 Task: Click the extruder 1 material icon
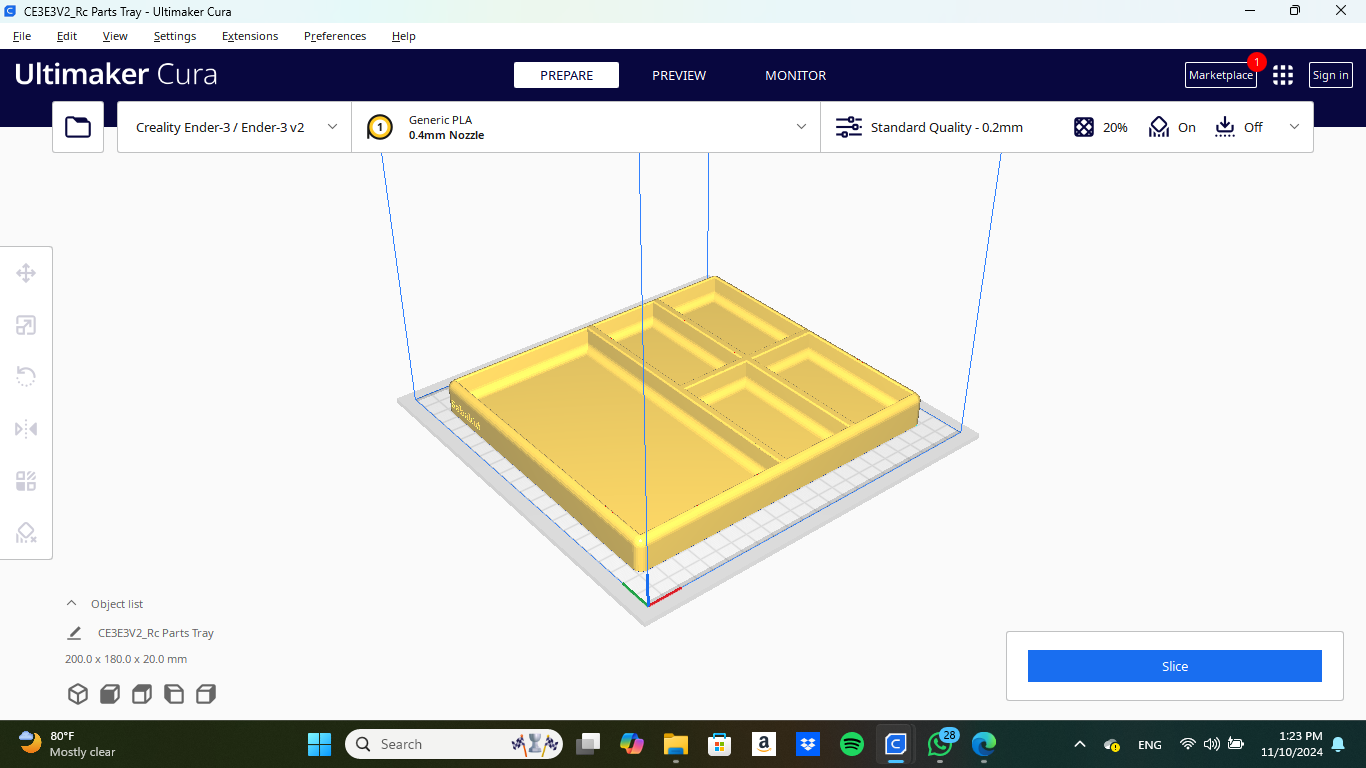tap(380, 127)
